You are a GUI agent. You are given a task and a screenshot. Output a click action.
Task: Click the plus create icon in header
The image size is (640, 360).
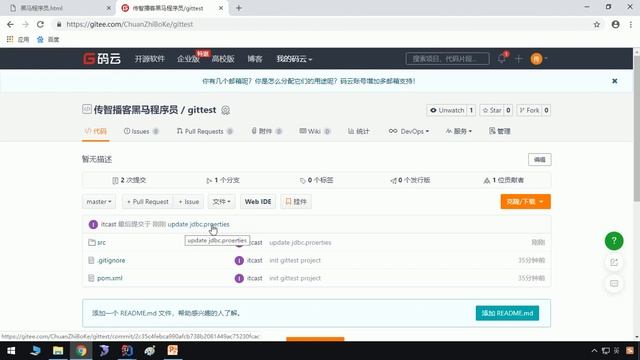tap(519, 59)
